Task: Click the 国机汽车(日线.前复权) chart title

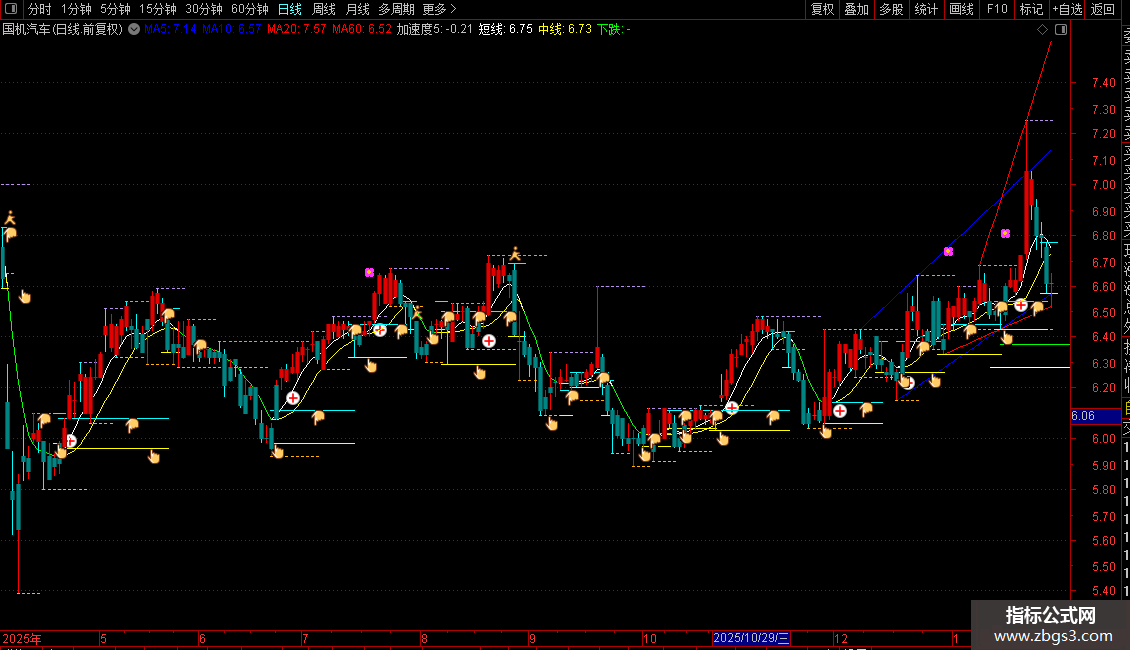Action: click(63, 30)
